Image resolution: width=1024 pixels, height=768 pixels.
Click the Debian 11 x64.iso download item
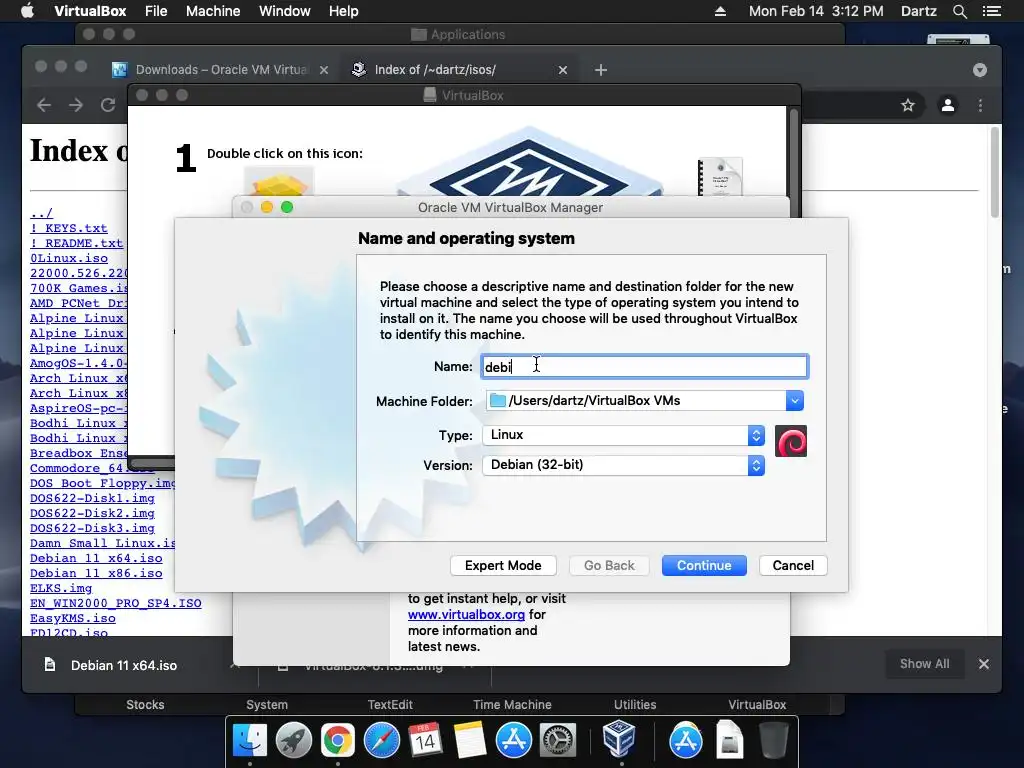coord(124,665)
